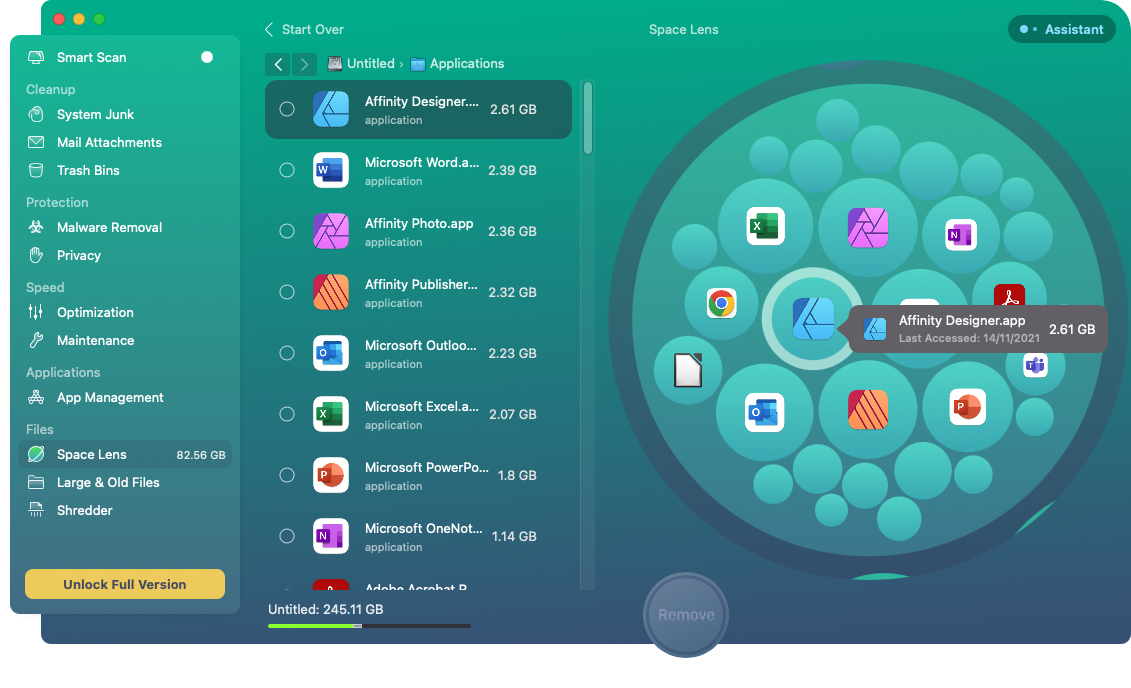
Task: Click the Space Lens 82.56 GB value
Action: pos(201,455)
